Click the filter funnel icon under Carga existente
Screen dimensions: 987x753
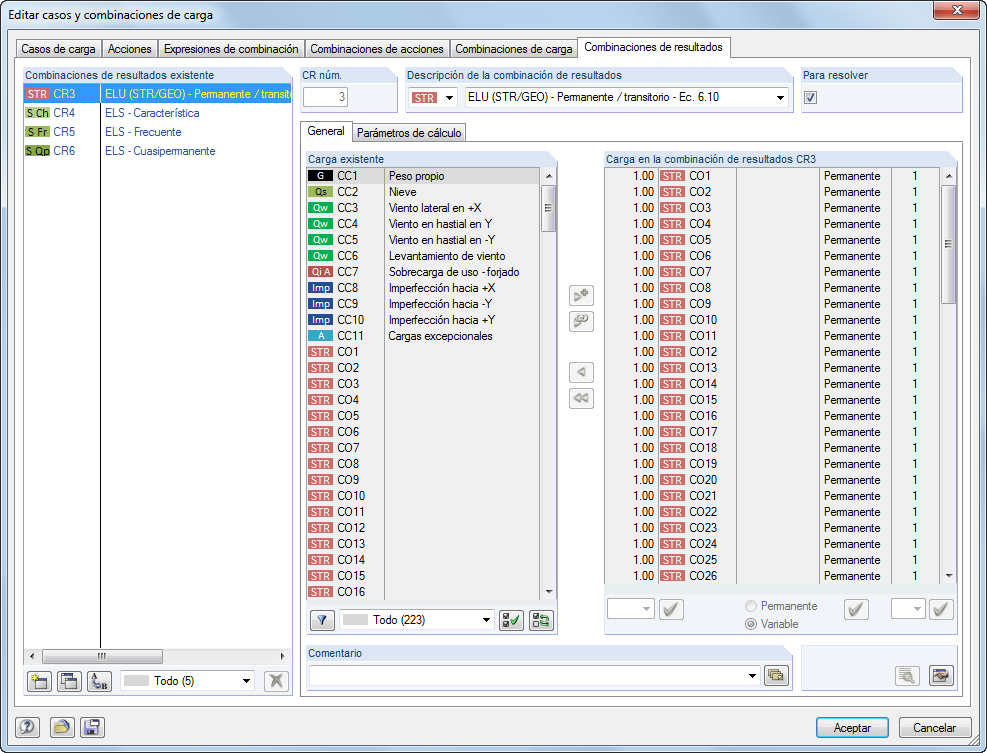322,620
